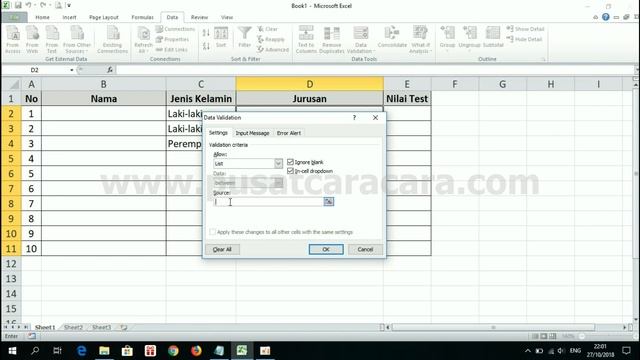Click Reapply filter

(x=271, y=39)
